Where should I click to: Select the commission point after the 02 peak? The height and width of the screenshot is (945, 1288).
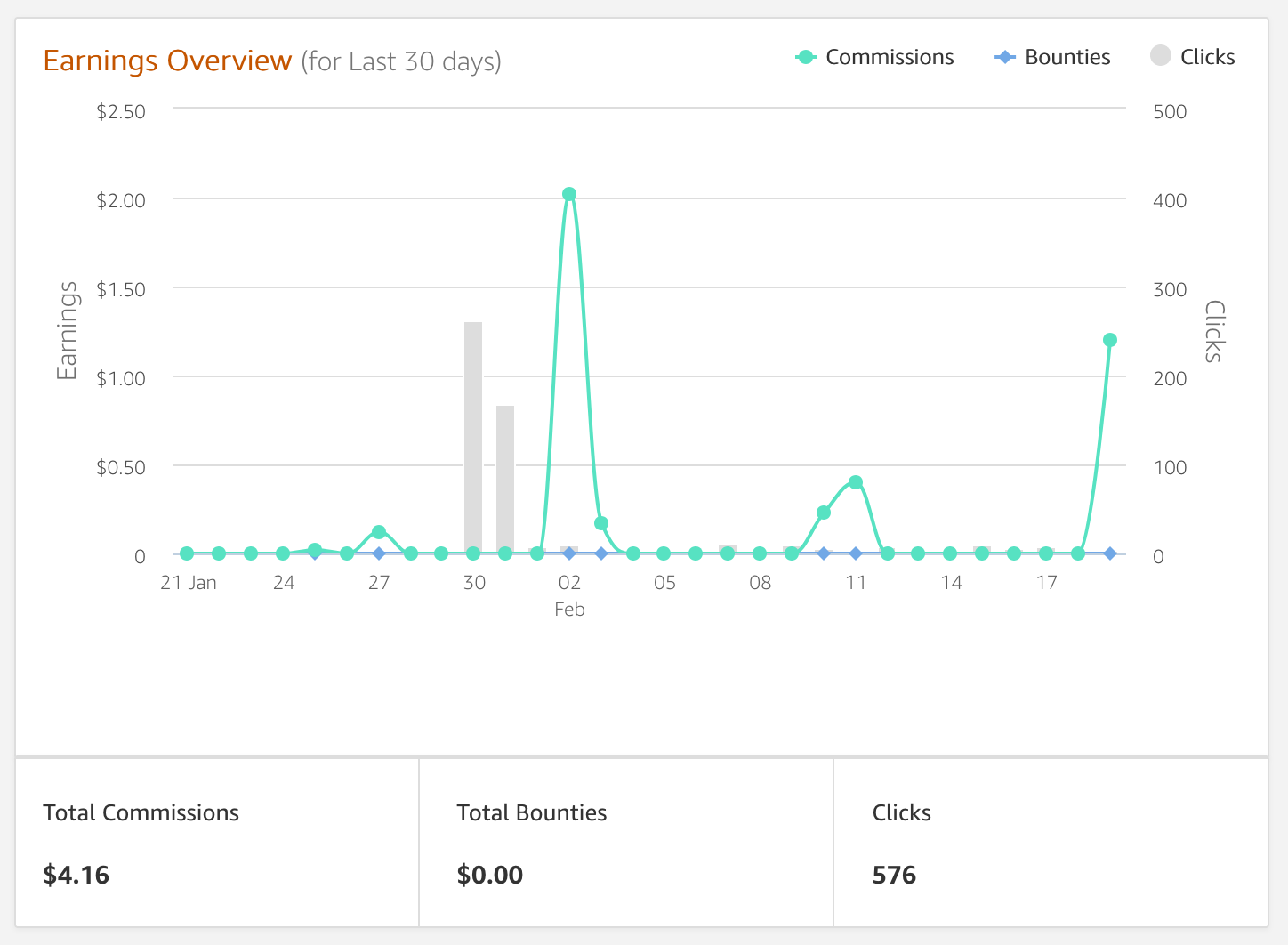pos(601,523)
